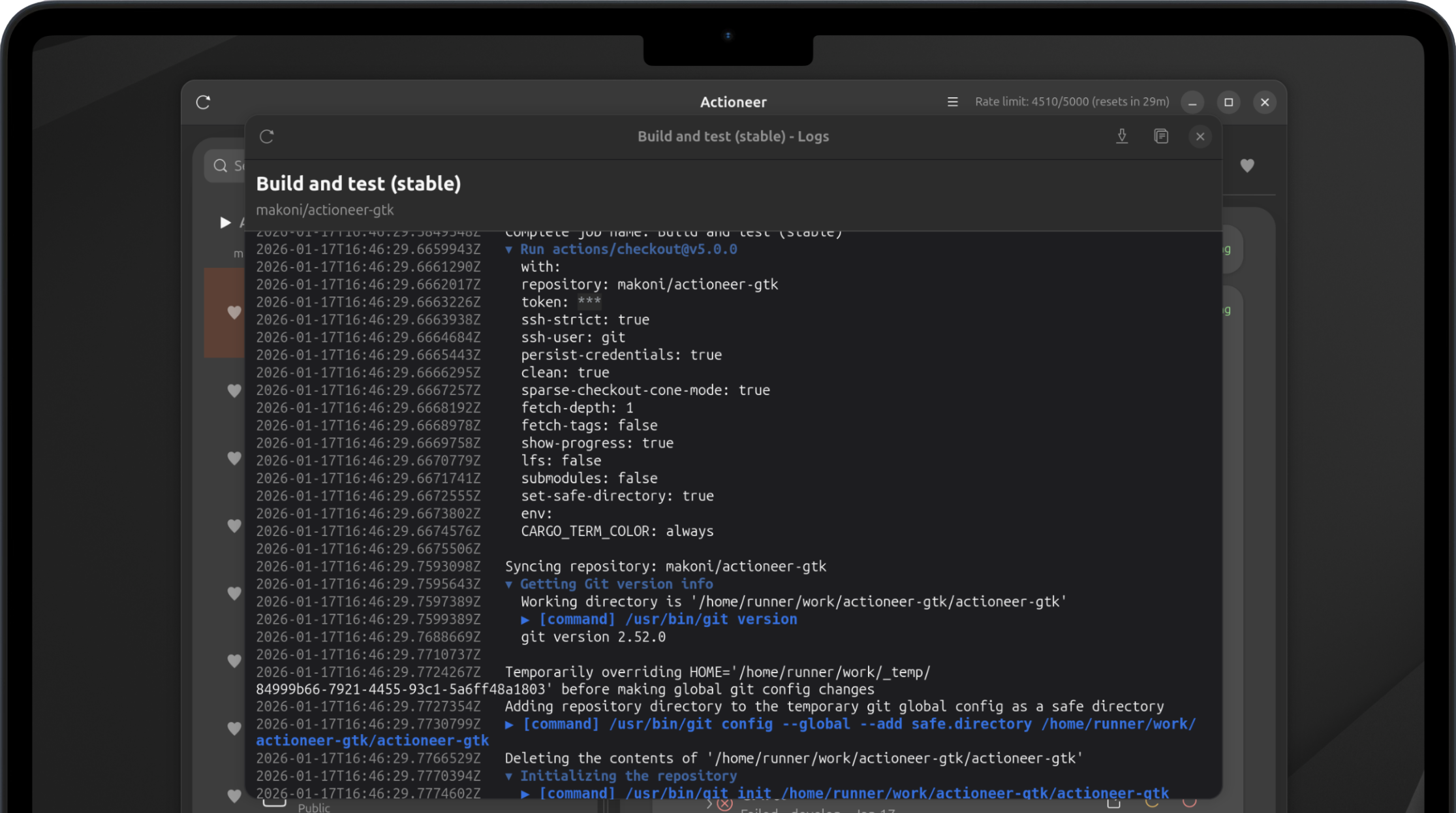Screen dimensions: 1456x813
Task: Expand the workflow triangle in the sidebar
Action: pos(225,223)
